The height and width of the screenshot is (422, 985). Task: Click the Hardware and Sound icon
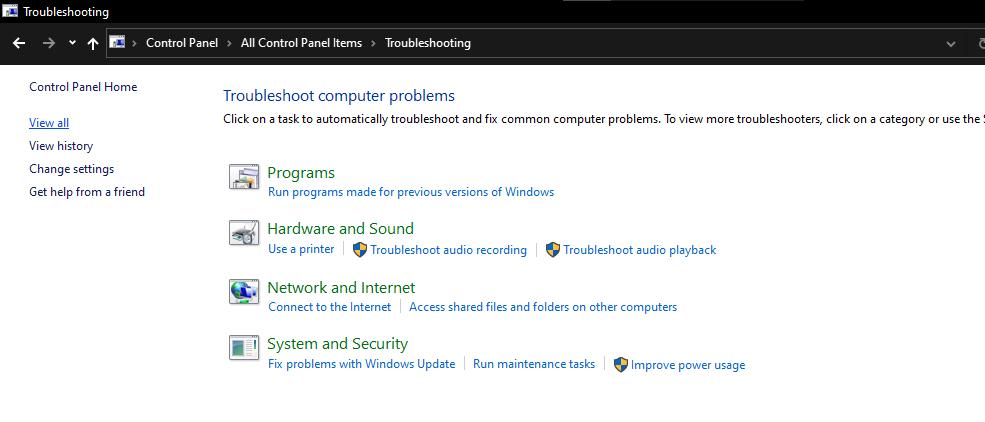(244, 234)
